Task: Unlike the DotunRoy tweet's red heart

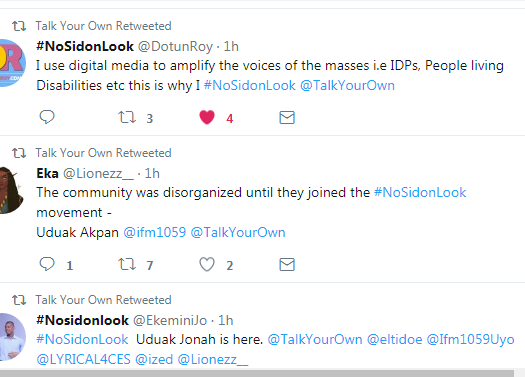Action: coord(207,117)
